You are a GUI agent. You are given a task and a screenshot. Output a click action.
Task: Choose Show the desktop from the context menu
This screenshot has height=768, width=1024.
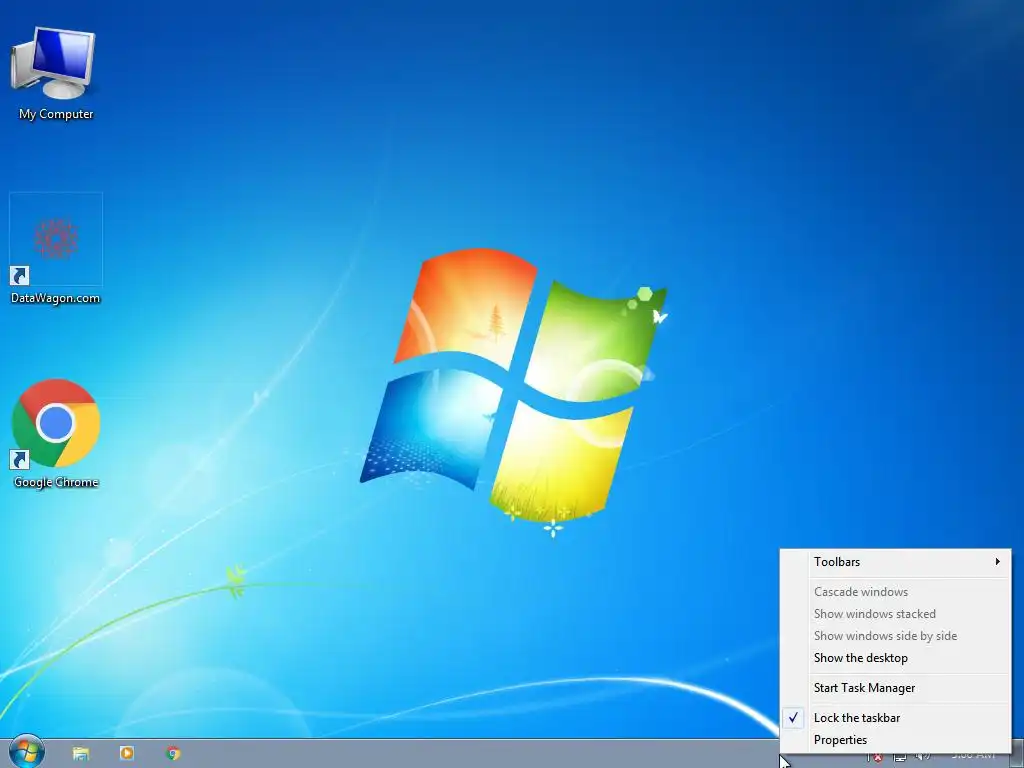pyautogui.click(x=895, y=658)
